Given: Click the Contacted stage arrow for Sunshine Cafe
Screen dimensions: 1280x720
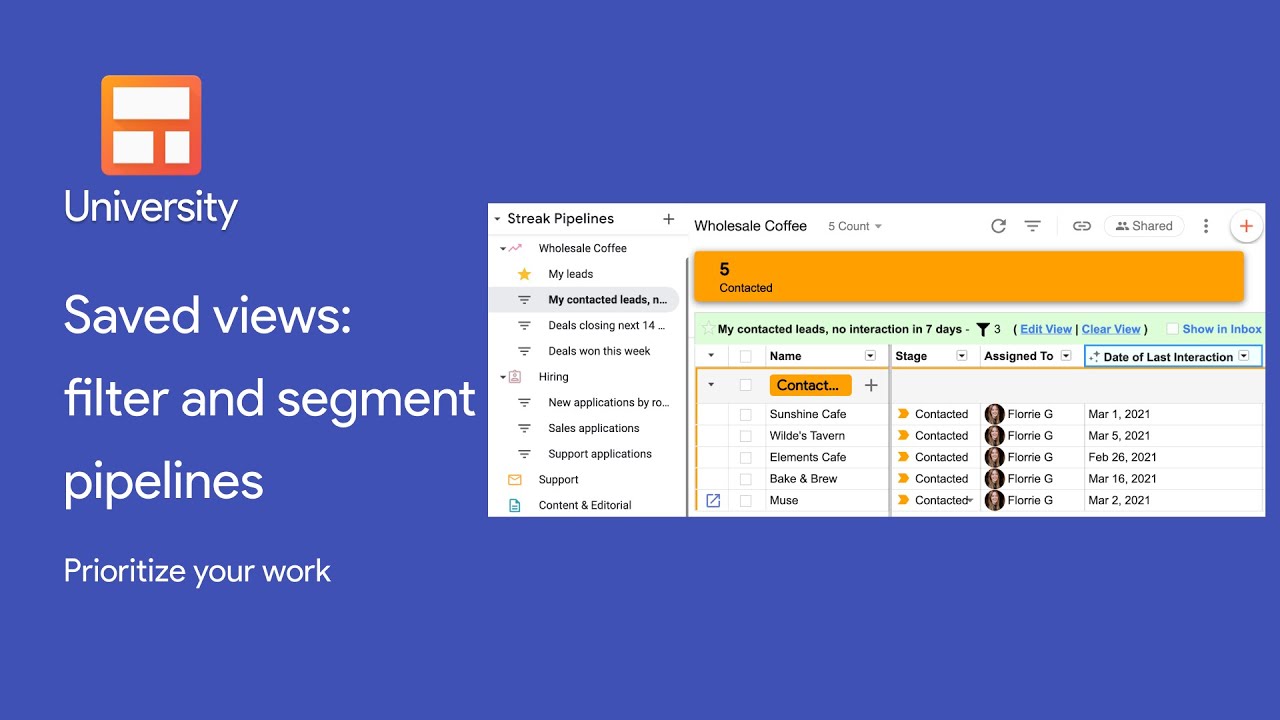Looking at the screenshot, I should click(903, 414).
